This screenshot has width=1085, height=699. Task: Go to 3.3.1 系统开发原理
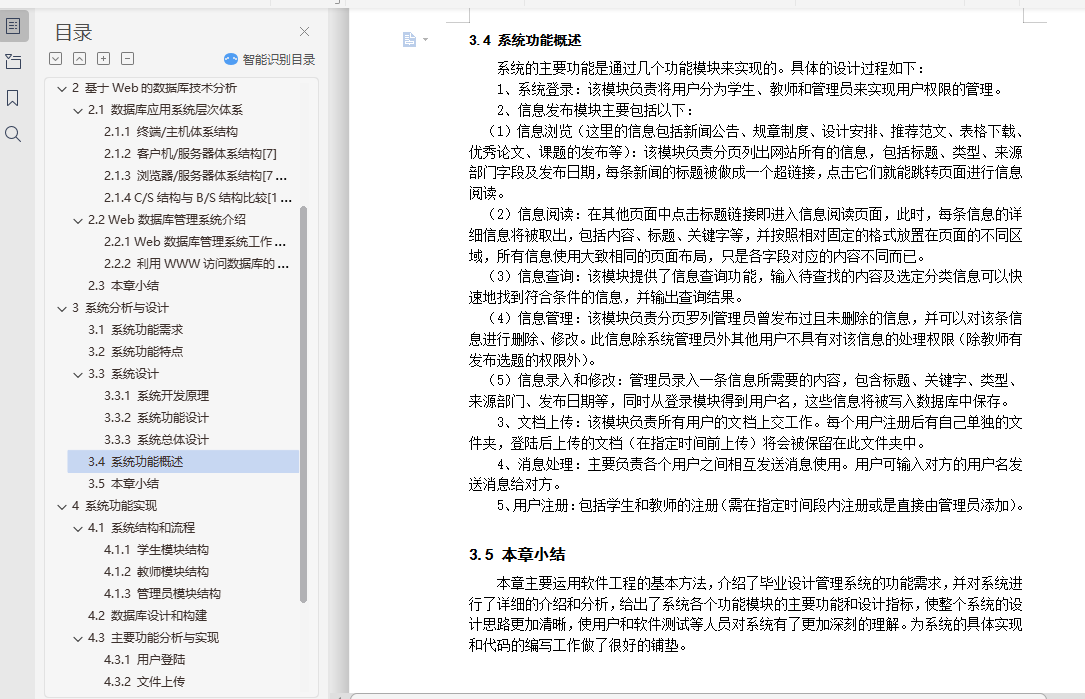156,396
